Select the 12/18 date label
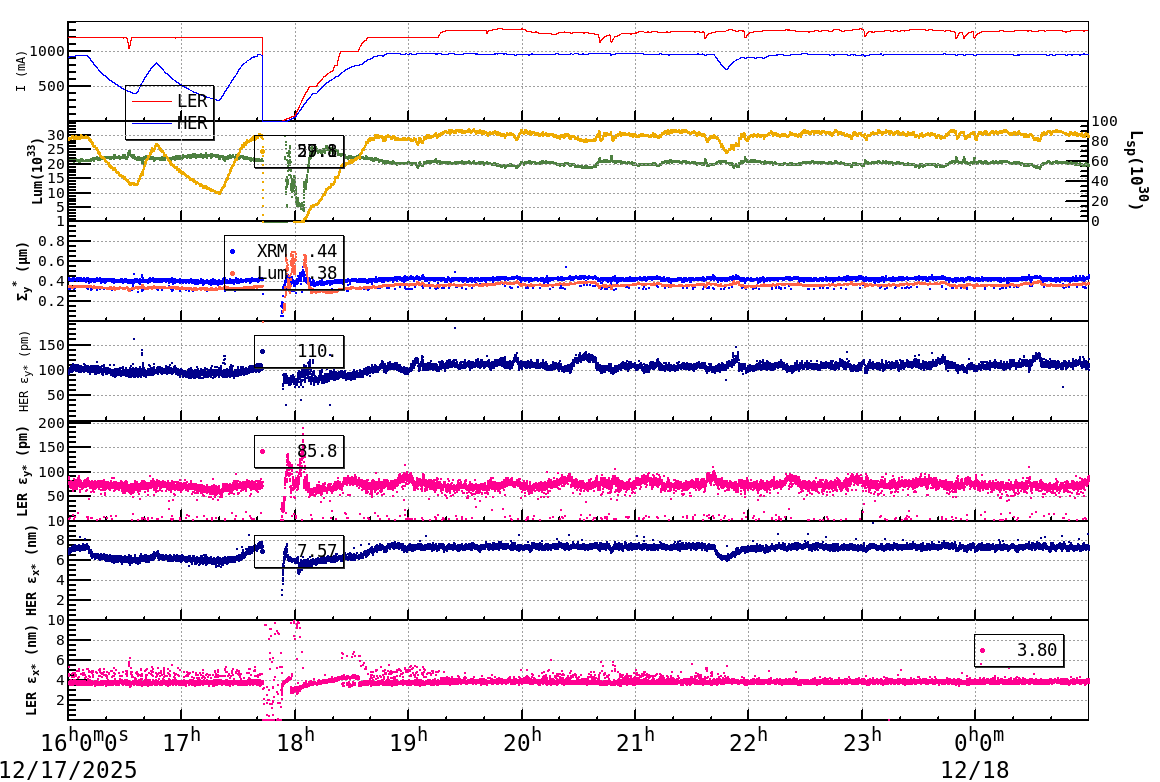1160x782 pixels. point(975,768)
